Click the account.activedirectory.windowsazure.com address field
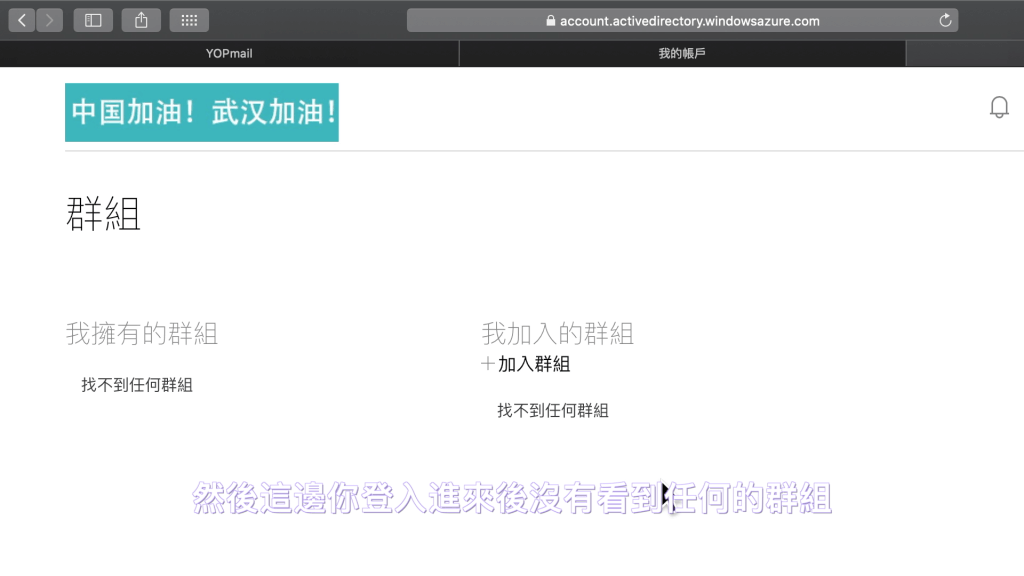Image resolution: width=1024 pixels, height=576 pixels. pos(682,21)
